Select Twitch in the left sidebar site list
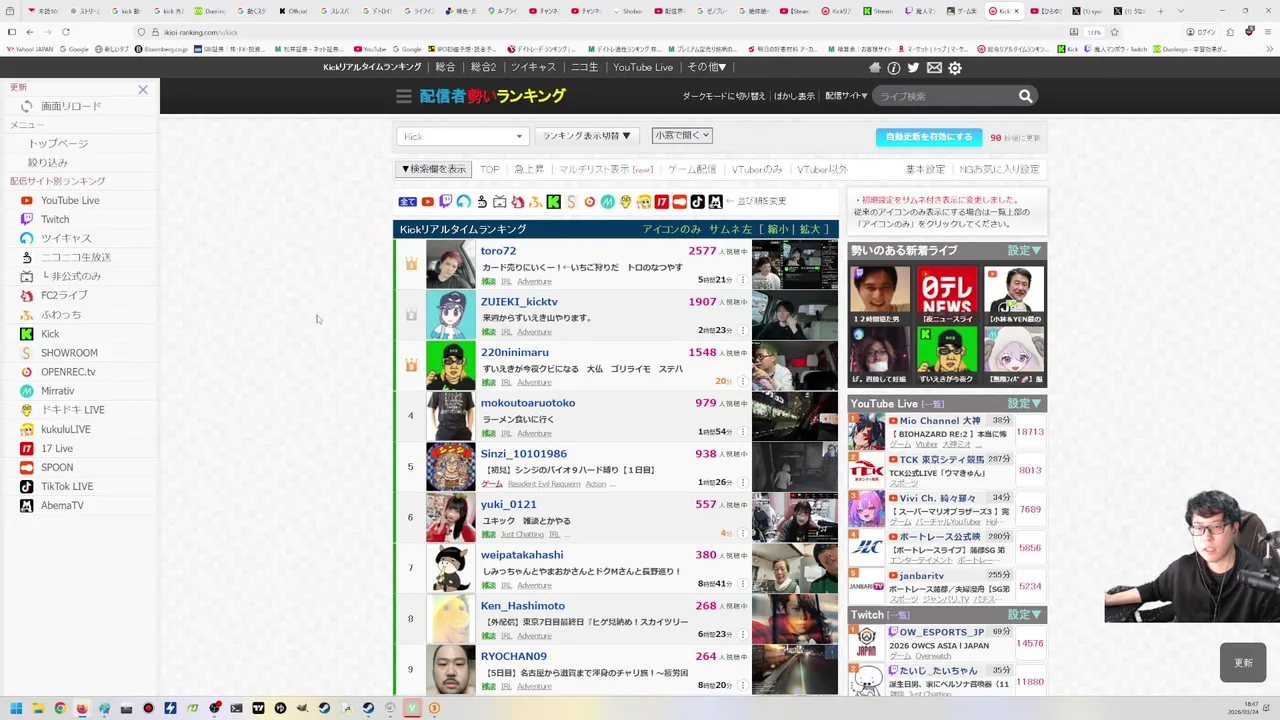 [x=55, y=220]
